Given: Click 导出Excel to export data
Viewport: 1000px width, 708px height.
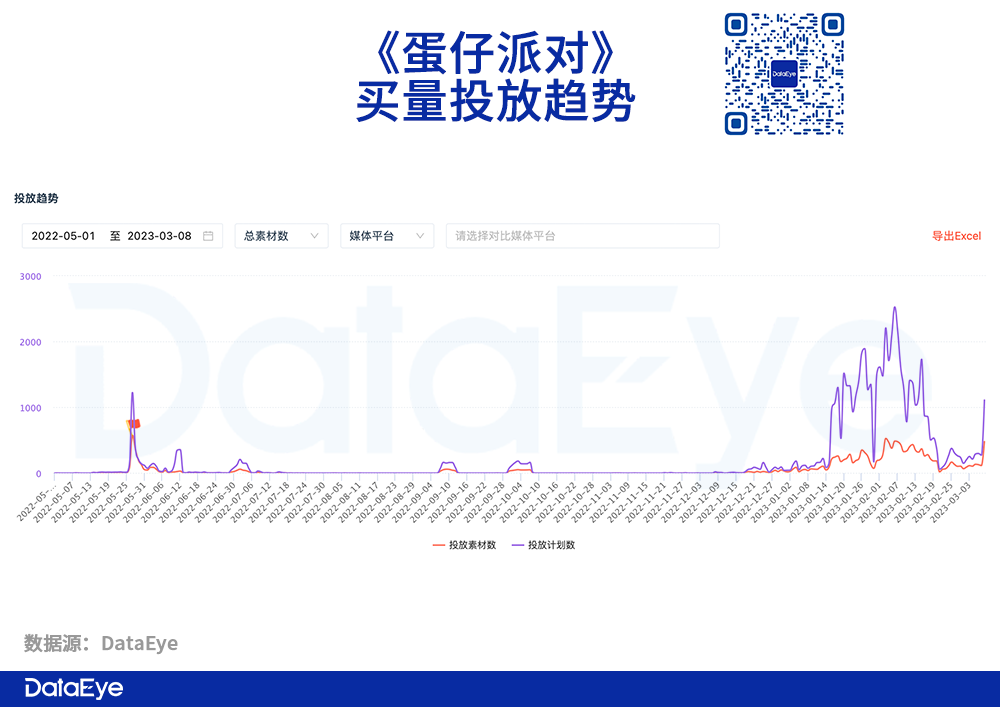Looking at the screenshot, I should pos(956,236).
